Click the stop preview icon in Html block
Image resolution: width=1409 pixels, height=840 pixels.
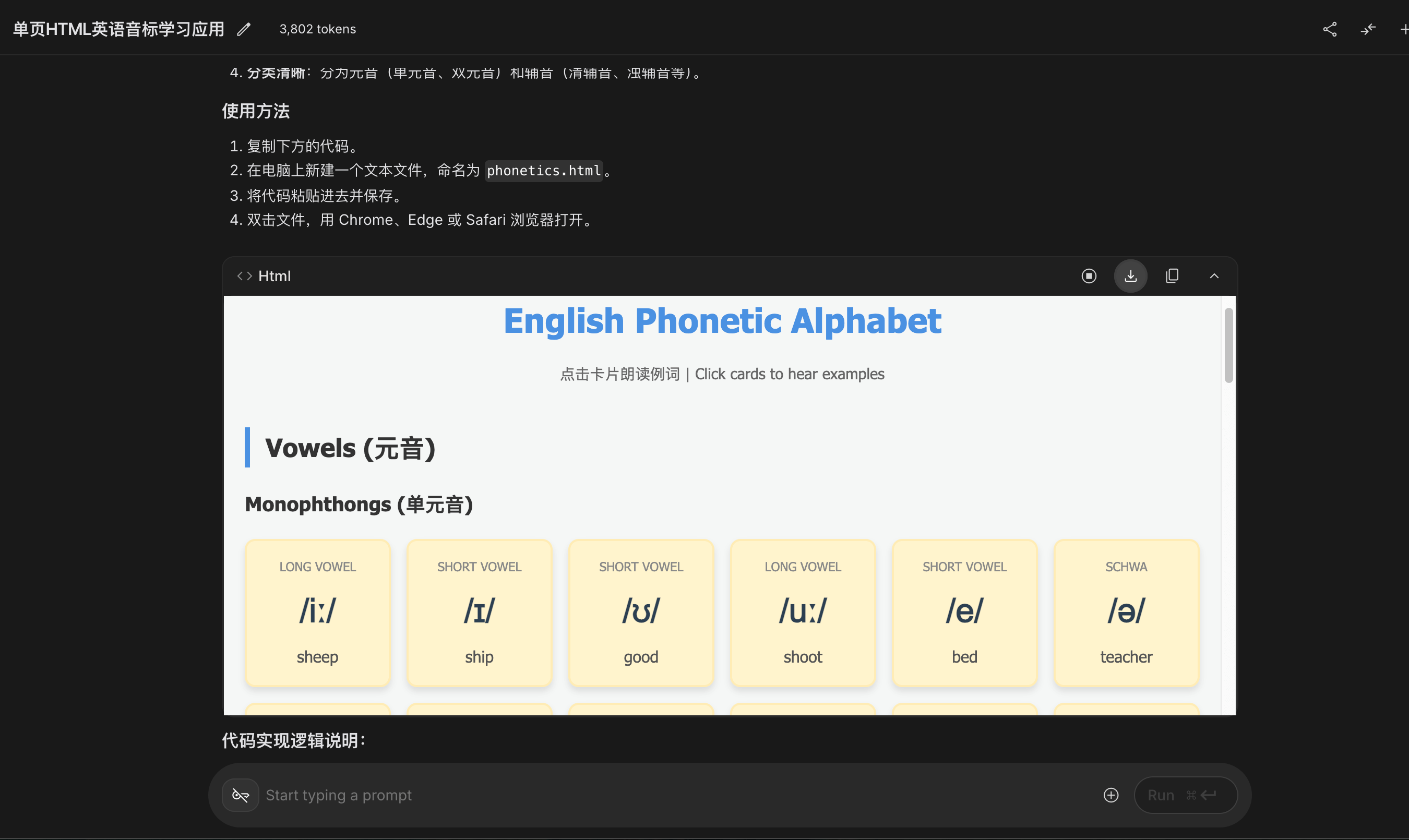[x=1089, y=276]
